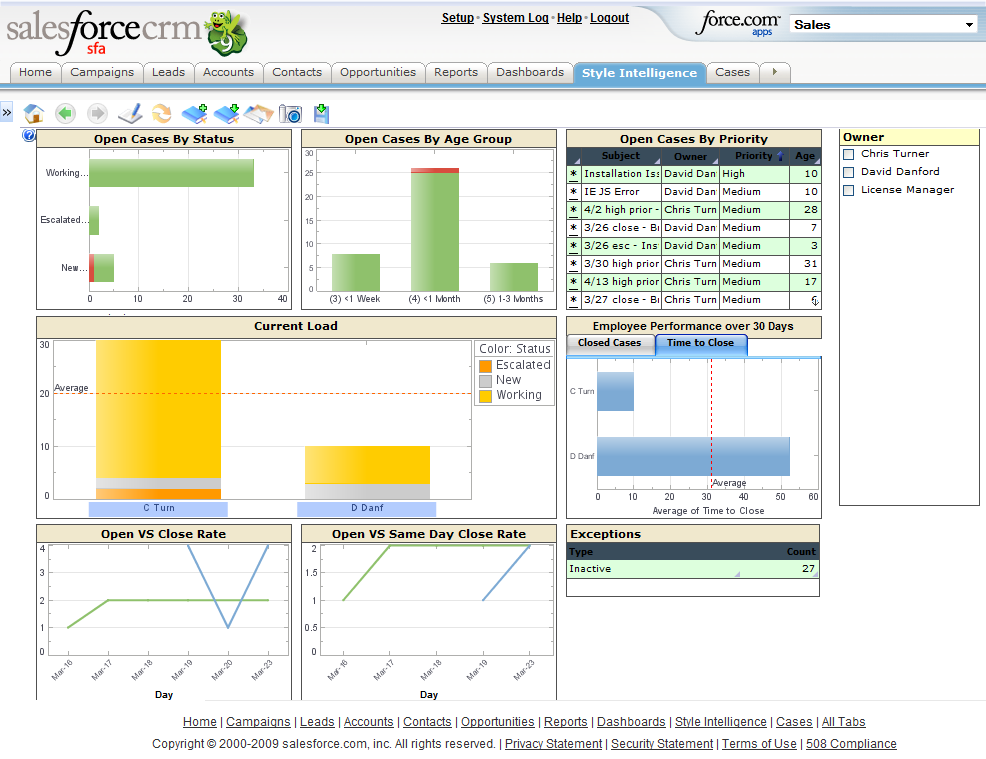Open the Contacts tab
The image size is (986, 759).
(x=297, y=72)
